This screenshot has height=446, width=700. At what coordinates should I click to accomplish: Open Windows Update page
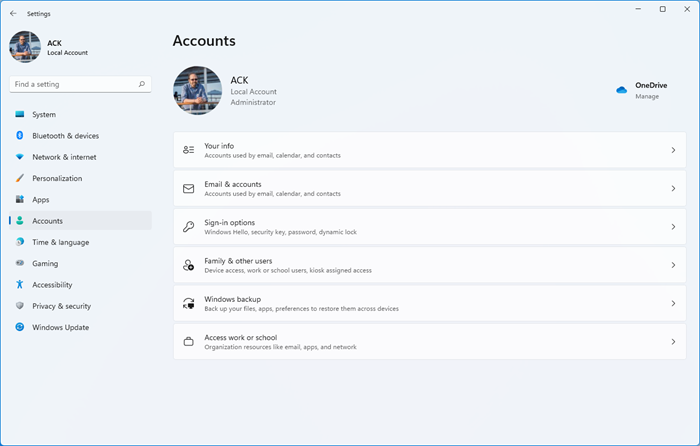(80, 327)
